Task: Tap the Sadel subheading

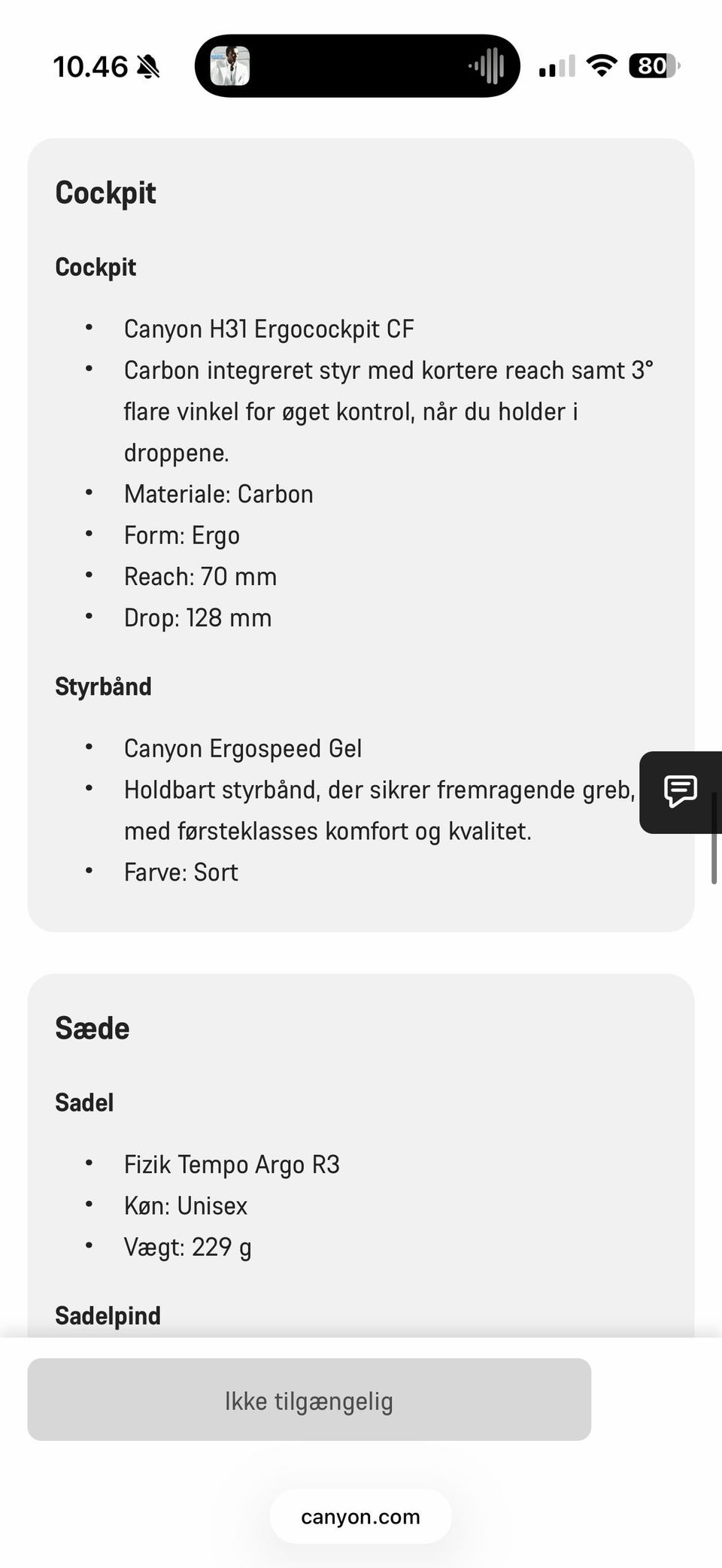Action: click(84, 1102)
